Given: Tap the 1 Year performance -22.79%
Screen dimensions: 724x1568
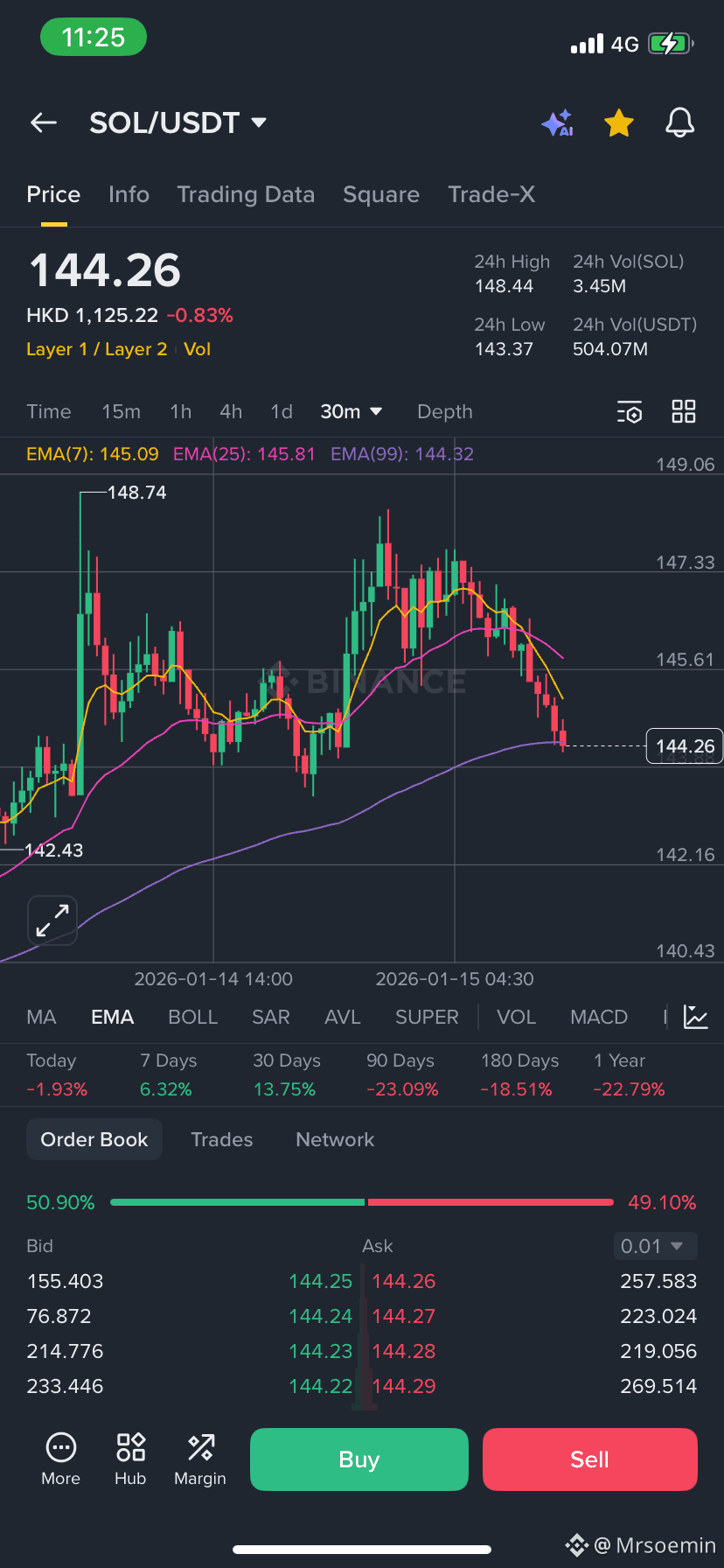Looking at the screenshot, I should [629, 1089].
